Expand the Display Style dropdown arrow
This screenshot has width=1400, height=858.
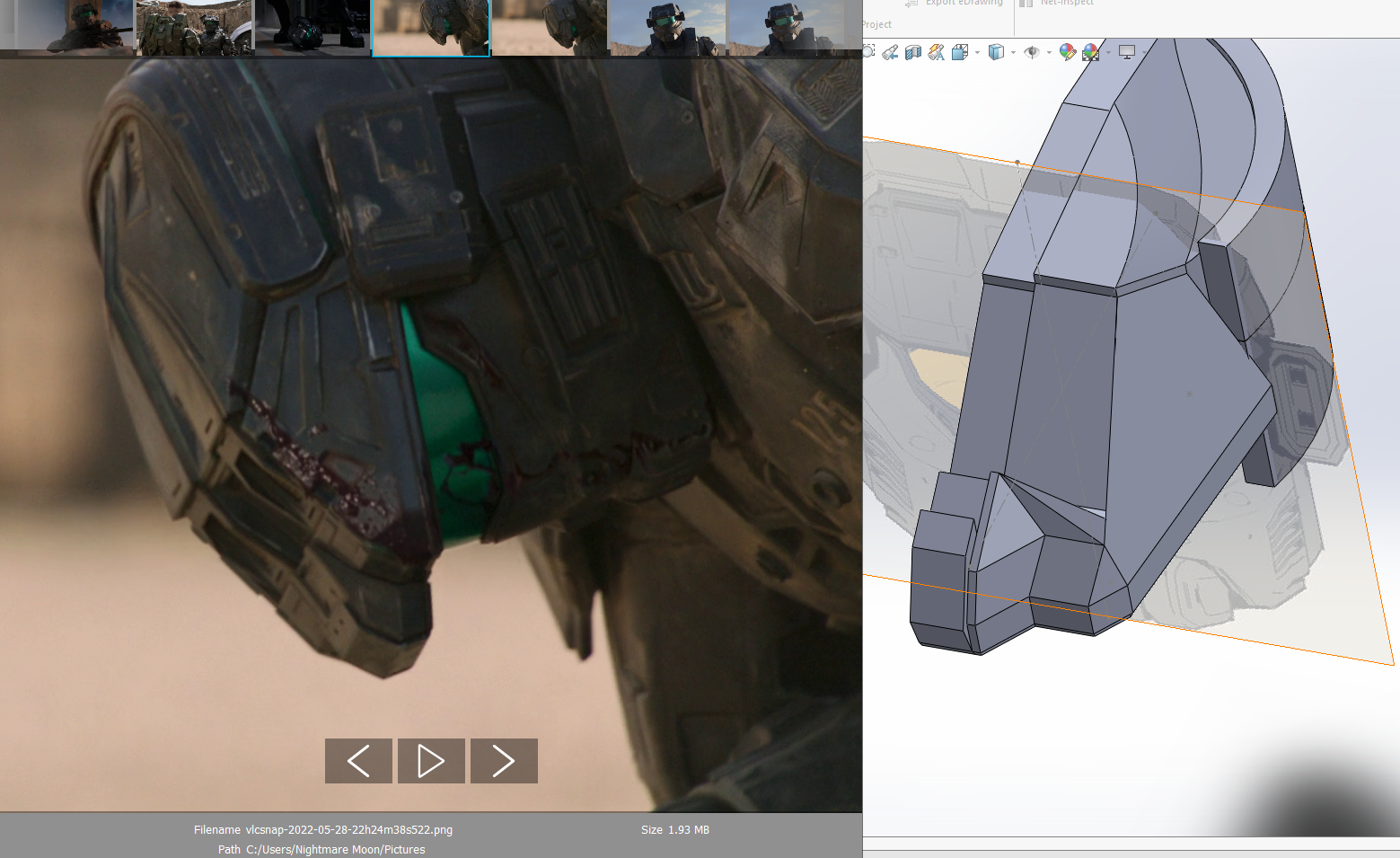pyautogui.click(x=1013, y=52)
